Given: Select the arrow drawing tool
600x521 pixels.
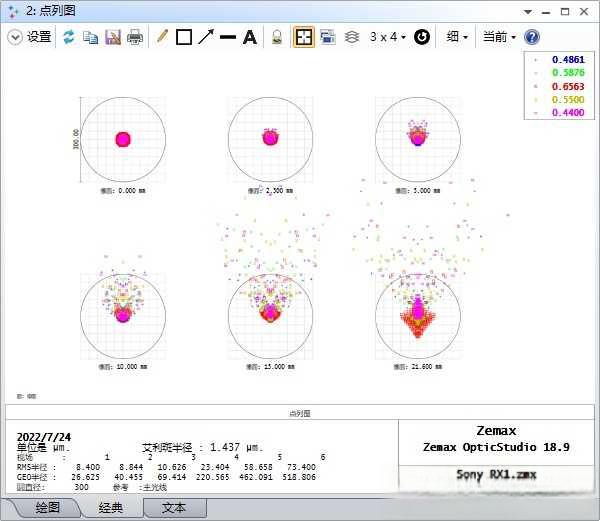Looking at the screenshot, I should click(206, 37).
